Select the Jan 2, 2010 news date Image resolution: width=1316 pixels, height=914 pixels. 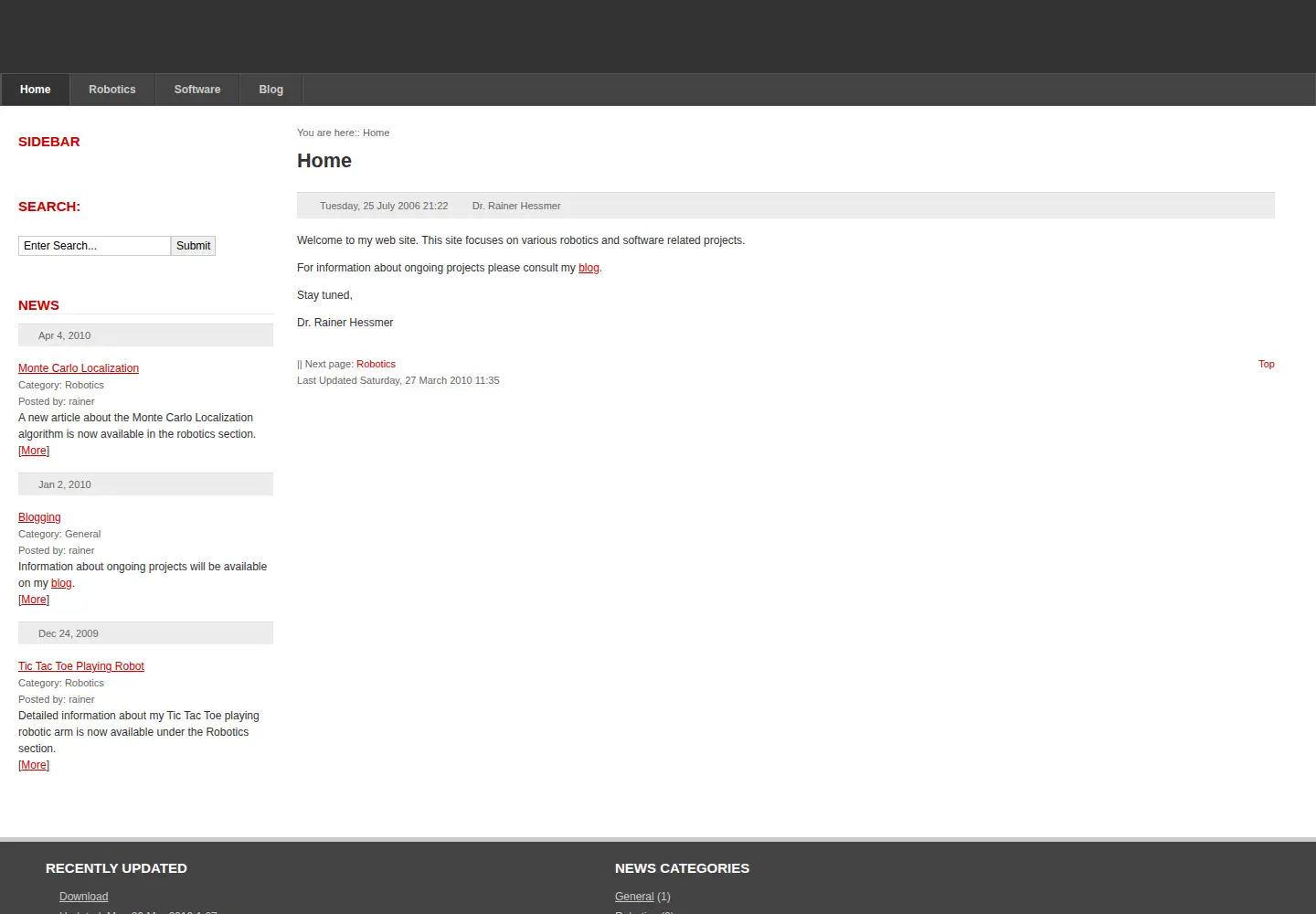pos(64,484)
